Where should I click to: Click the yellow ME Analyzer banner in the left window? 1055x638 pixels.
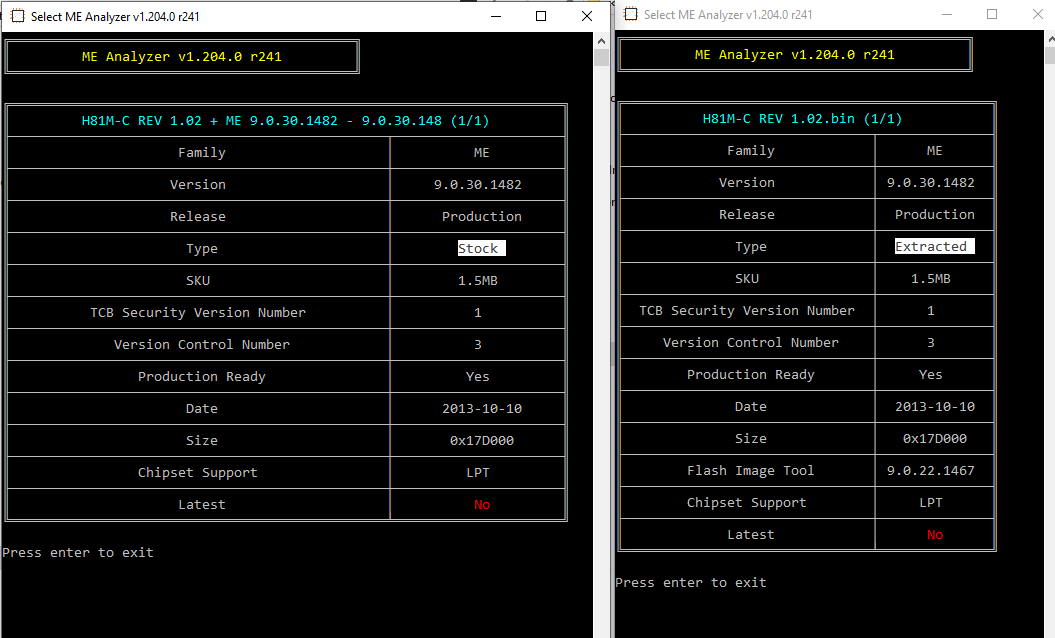[x=182, y=57]
